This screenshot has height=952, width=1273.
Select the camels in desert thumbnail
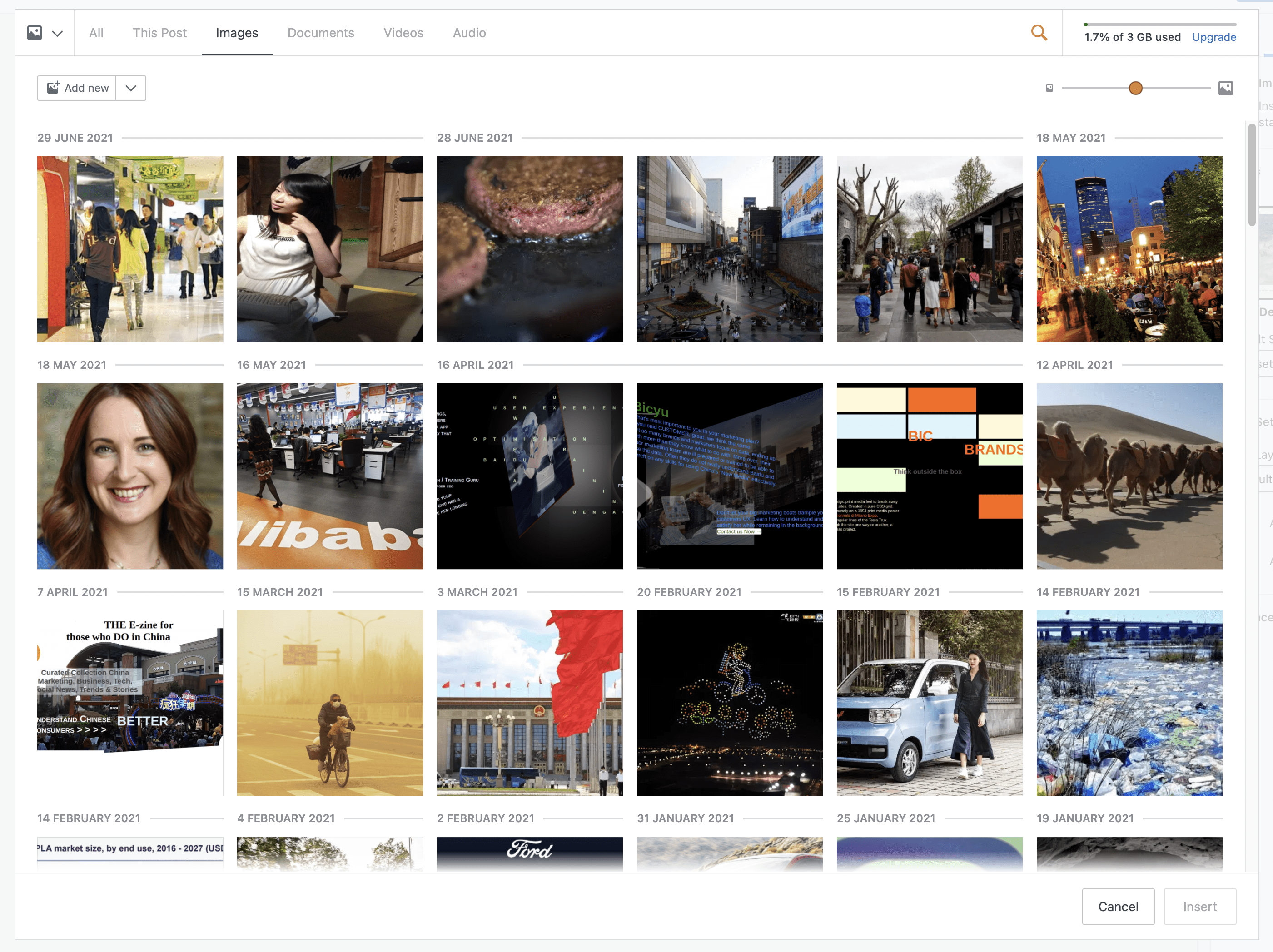click(x=1129, y=476)
